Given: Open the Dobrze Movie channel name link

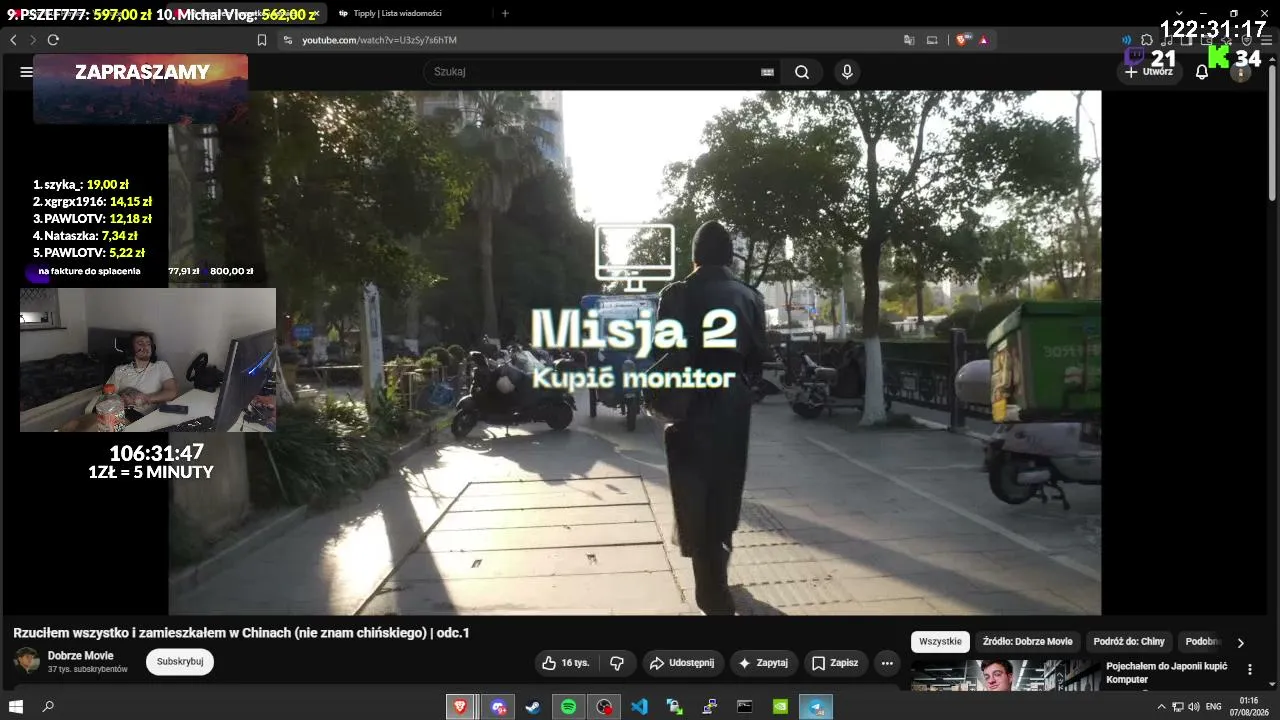Looking at the screenshot, I should click(x=81, y=656).
